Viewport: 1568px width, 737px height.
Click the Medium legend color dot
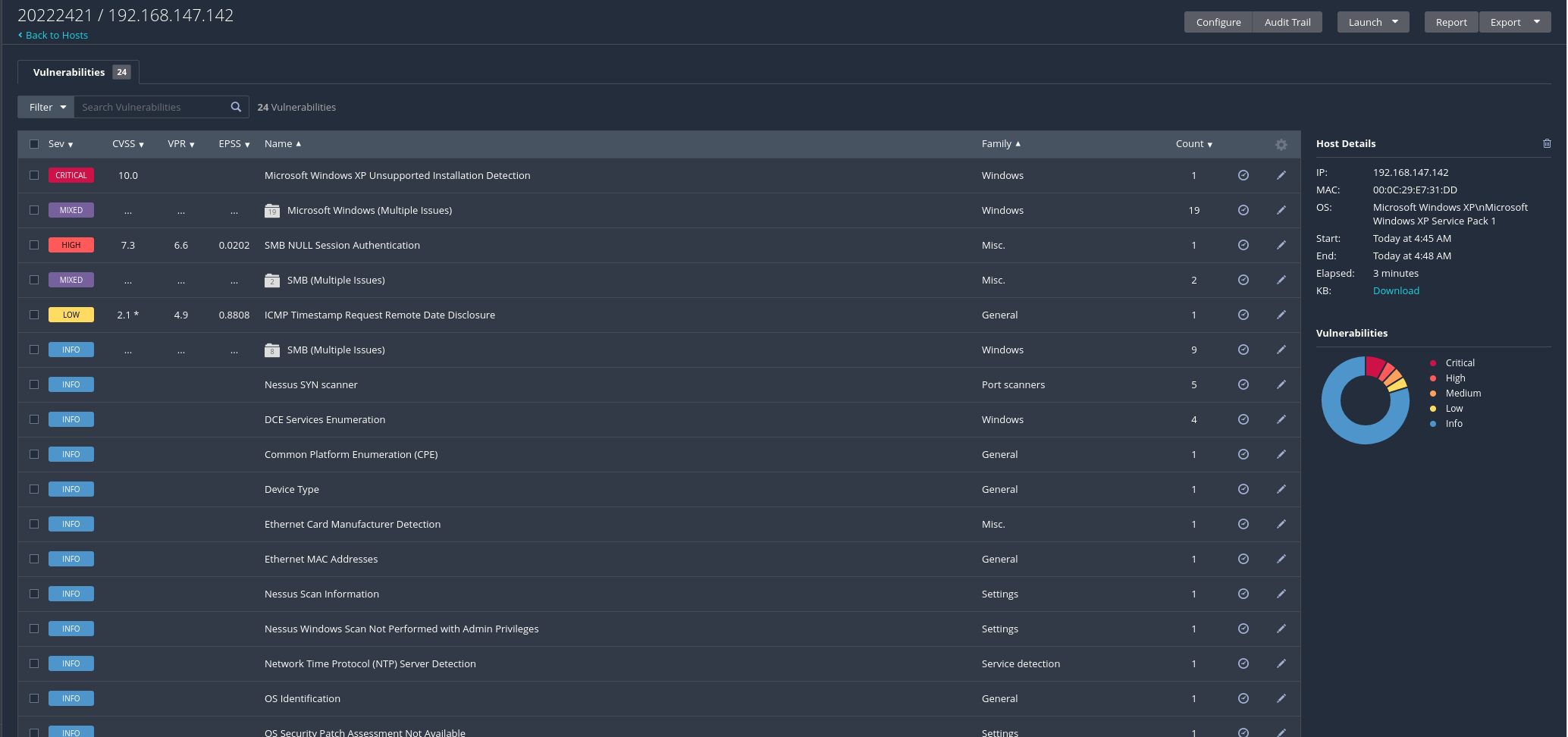[x=1433, y=394]
